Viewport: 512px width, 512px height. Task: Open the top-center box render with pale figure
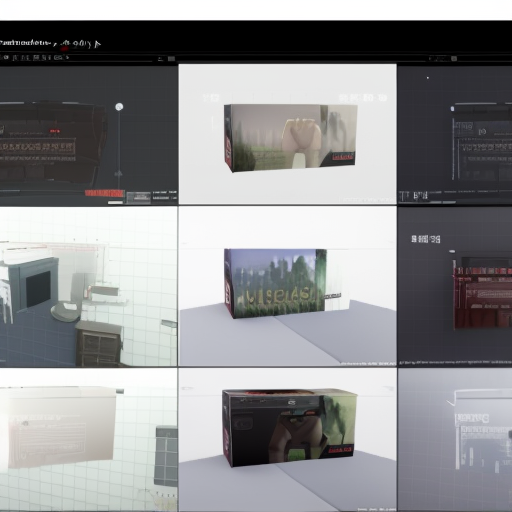[290, 138]
